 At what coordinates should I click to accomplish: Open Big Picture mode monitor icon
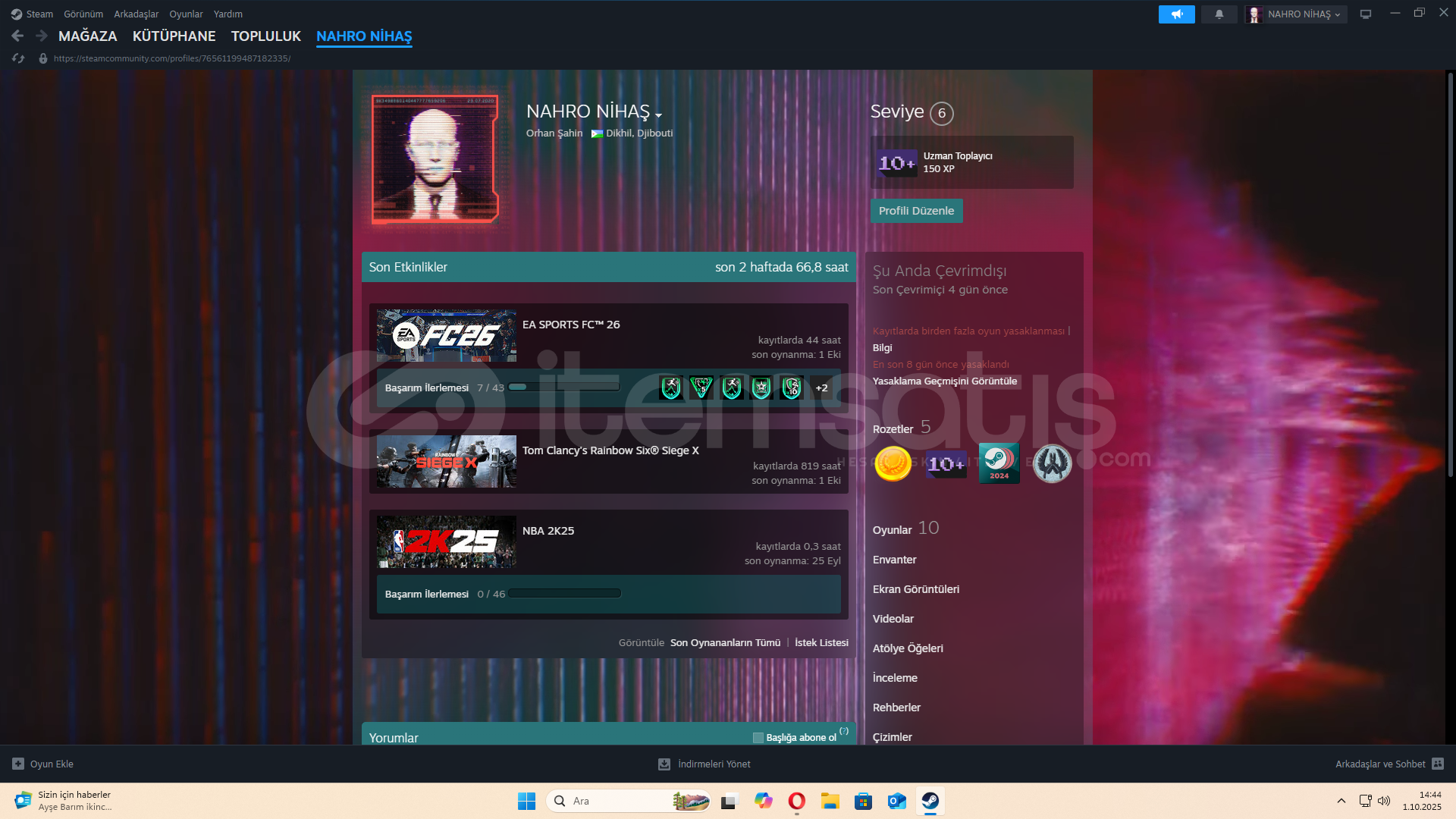[x=1365, y=14]
